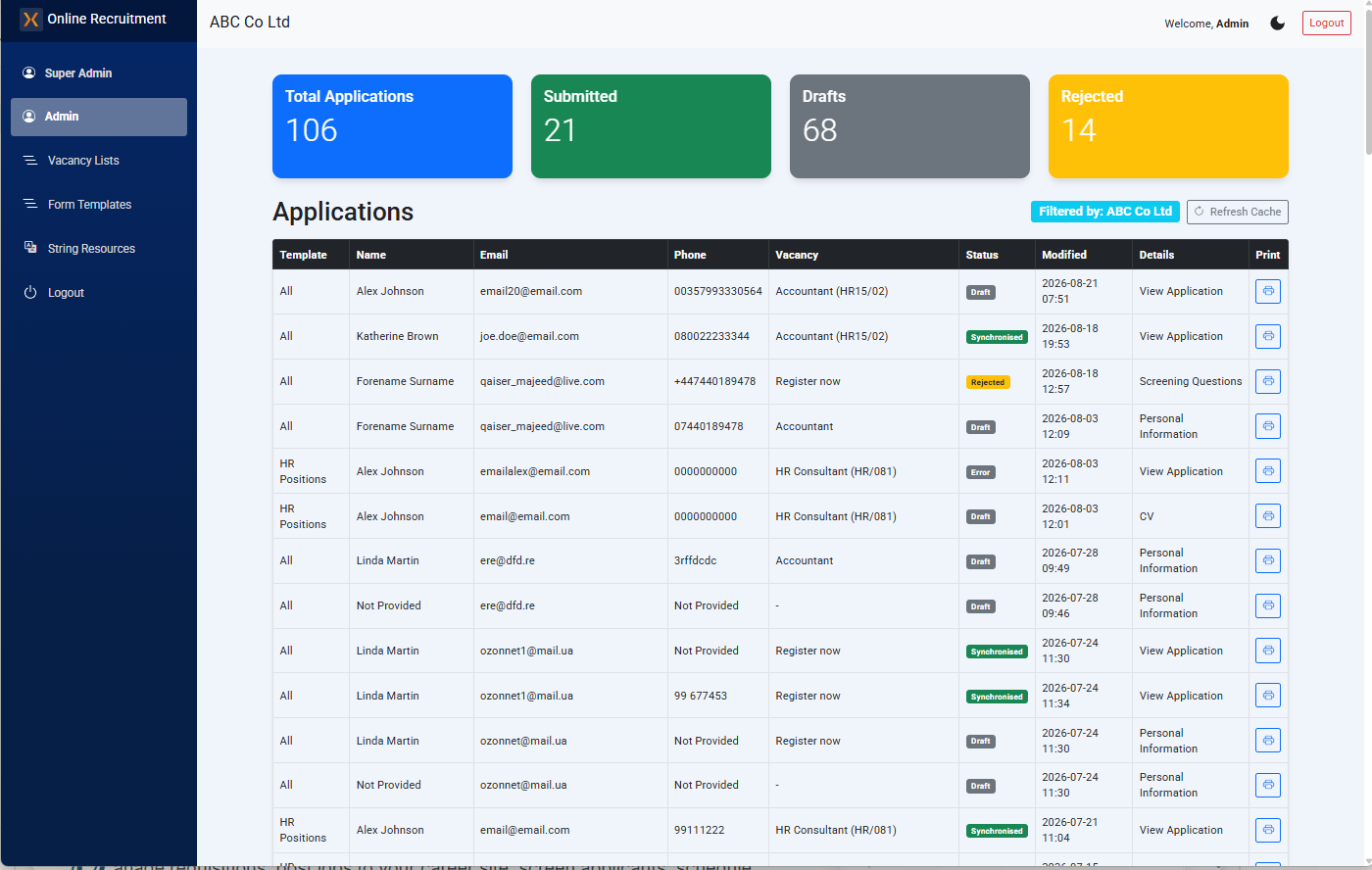1372x870 pixels.
Task: Print ozonnet1@mail.ua application from 2026-07-24 11:30
Action: [x=1268, y=651]
